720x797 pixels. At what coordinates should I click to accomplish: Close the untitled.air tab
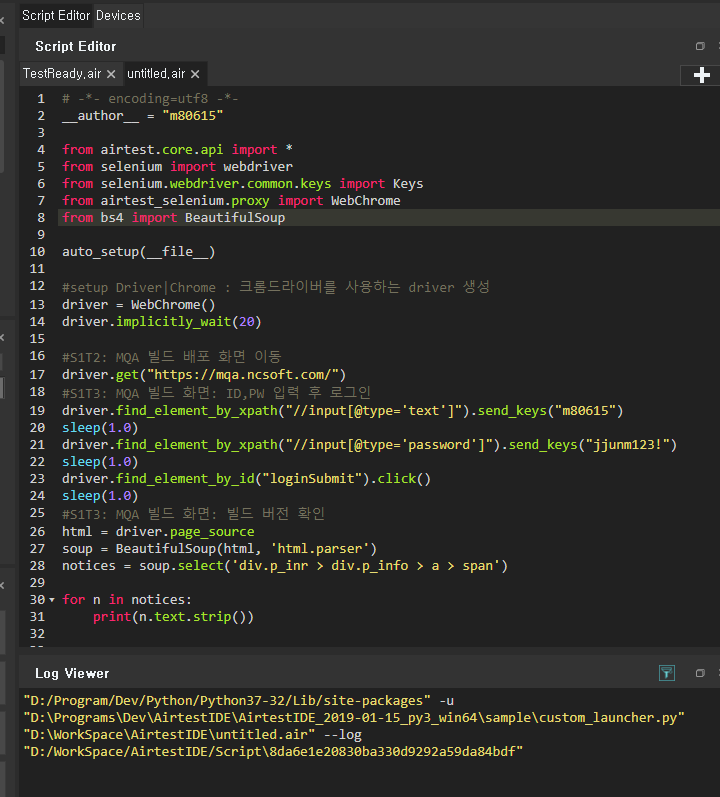tap(195, 74)
